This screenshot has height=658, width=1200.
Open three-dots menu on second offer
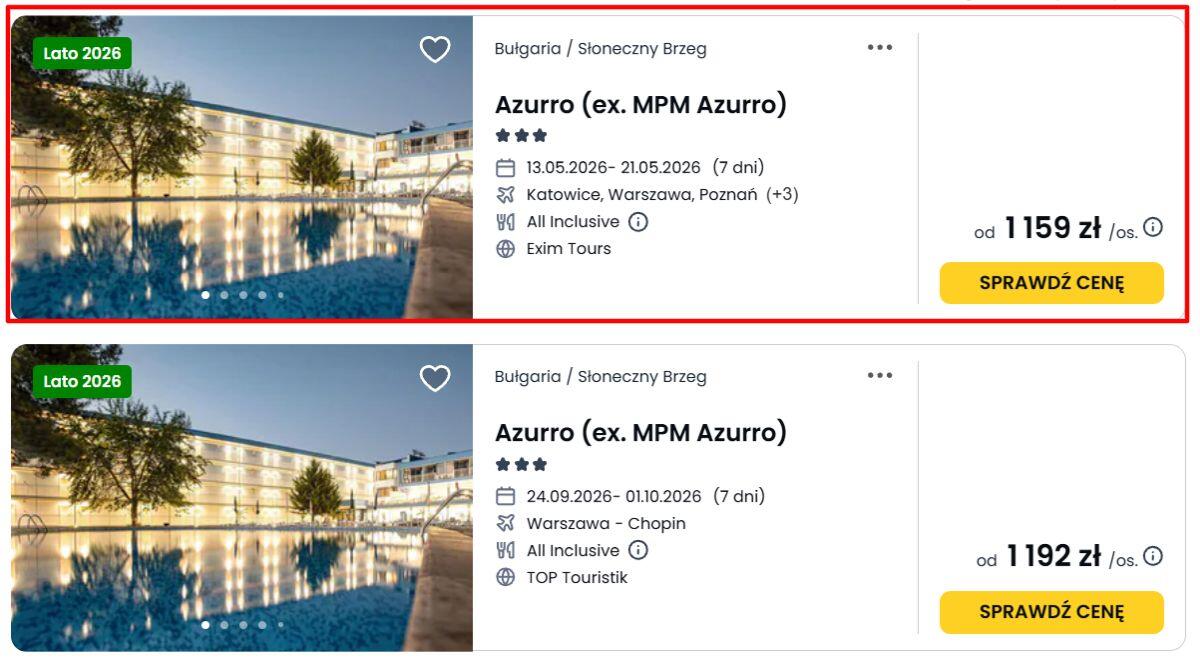click(880, 376)
